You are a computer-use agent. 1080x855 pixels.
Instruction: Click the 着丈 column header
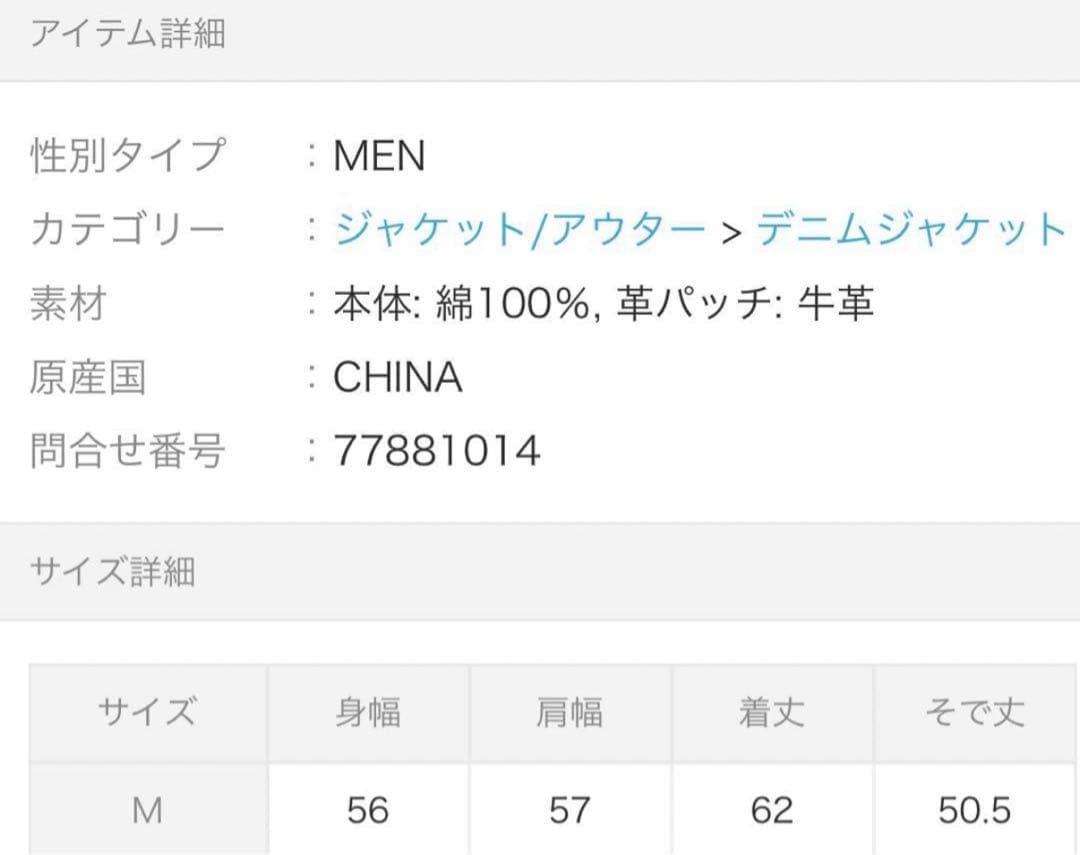774,710
